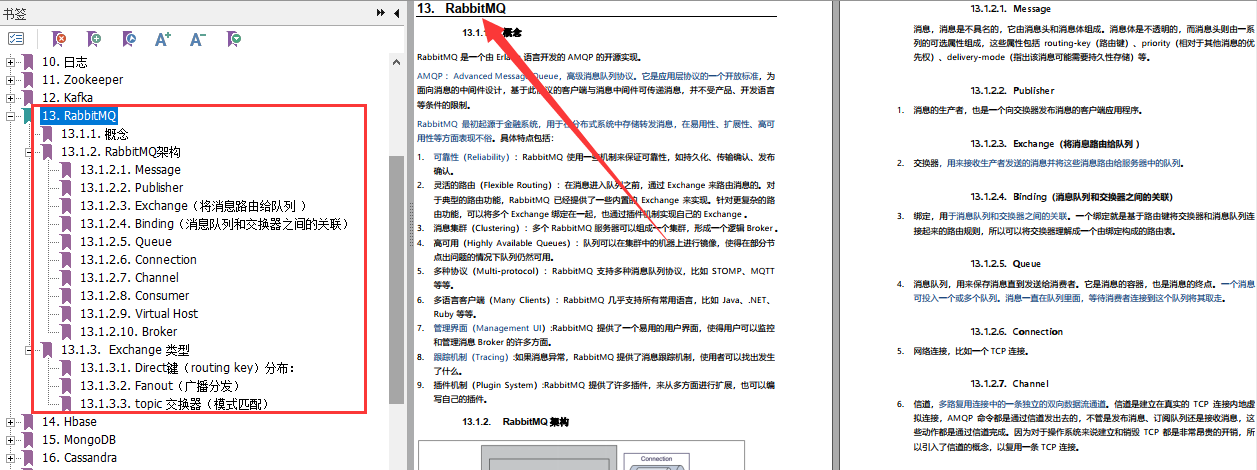
Task: Click bookmark icon beside 10. 日志
Action: [x=29, y=62]
